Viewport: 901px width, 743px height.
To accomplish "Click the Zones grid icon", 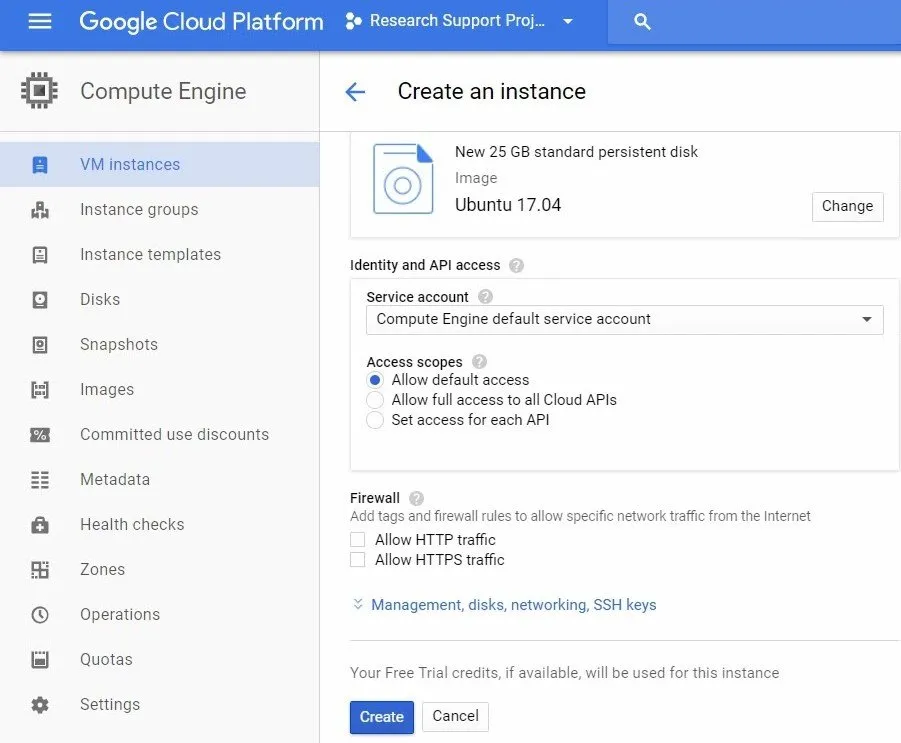I will pos(40,569).
